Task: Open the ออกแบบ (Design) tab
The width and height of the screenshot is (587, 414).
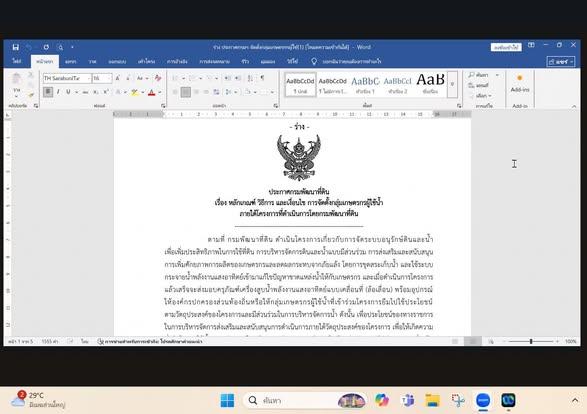Action: click(x=117, y=61)
